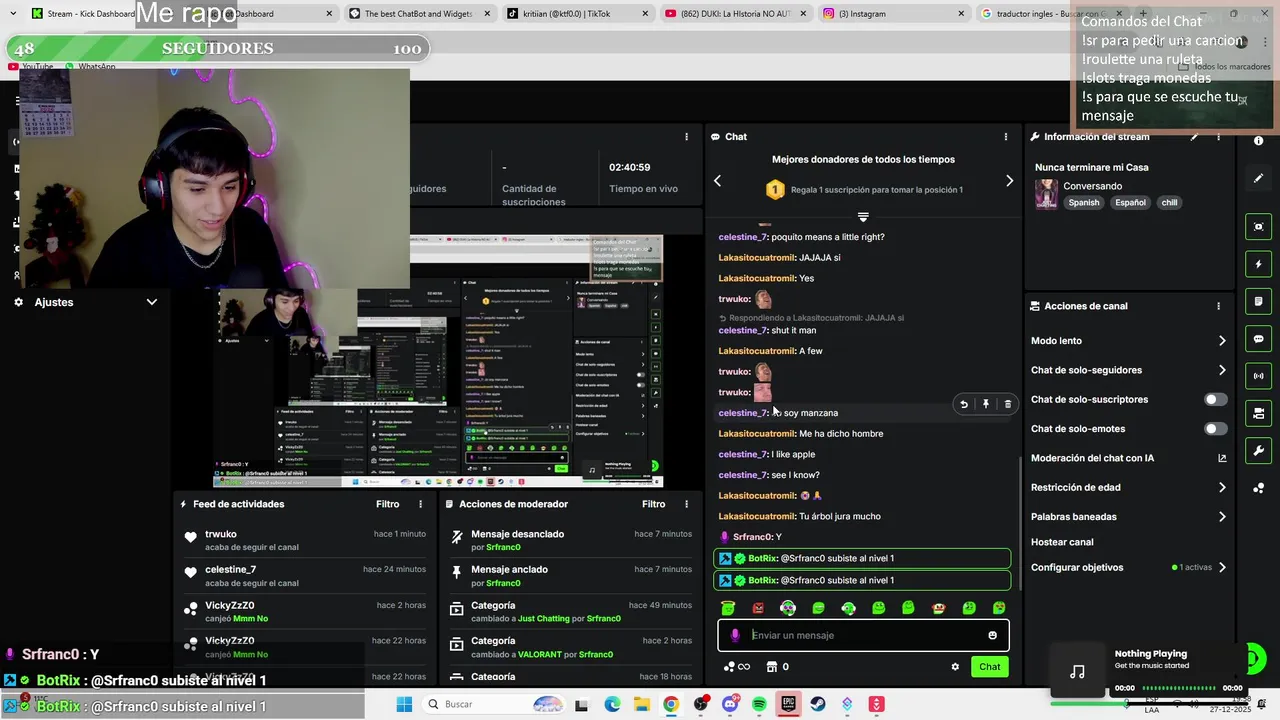Collapse the top donors banner with the arrow
1280x720 pixels.
point(863,217)
